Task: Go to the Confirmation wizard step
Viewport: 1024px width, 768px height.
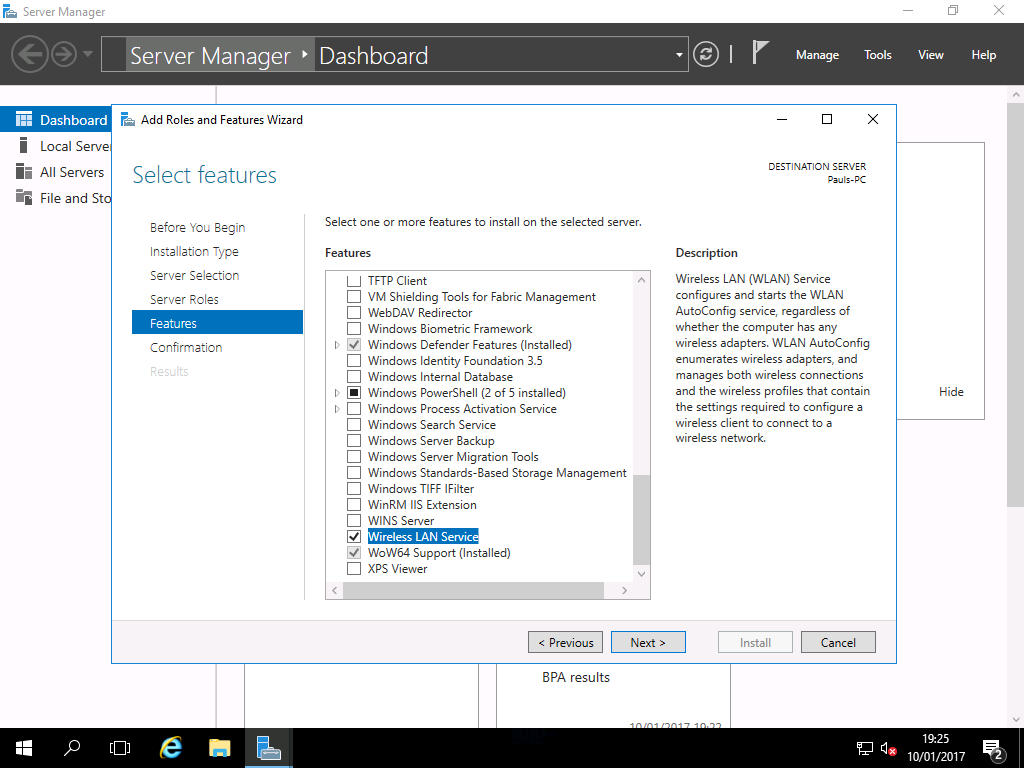Action: [186, 347]
